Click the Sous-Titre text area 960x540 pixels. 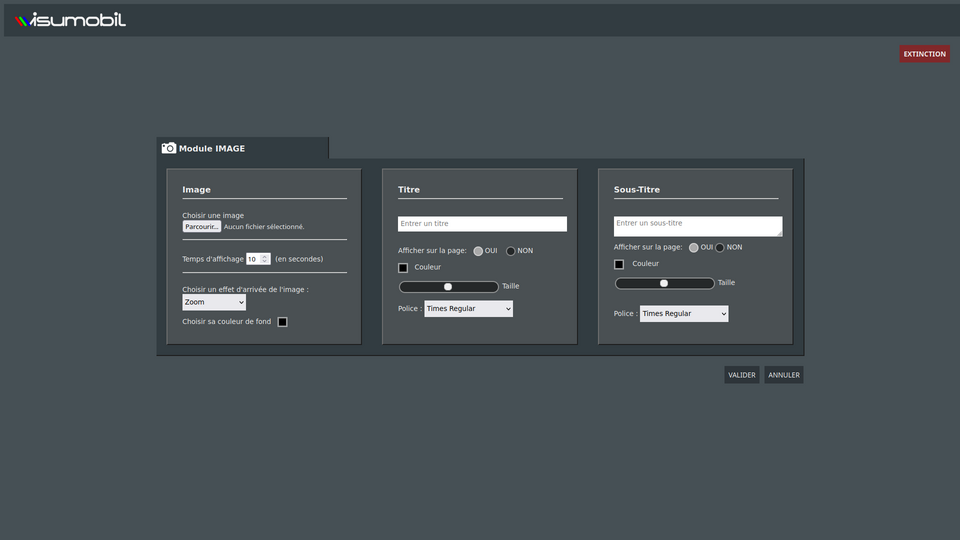pyautogui.click(x=697, y=226)
